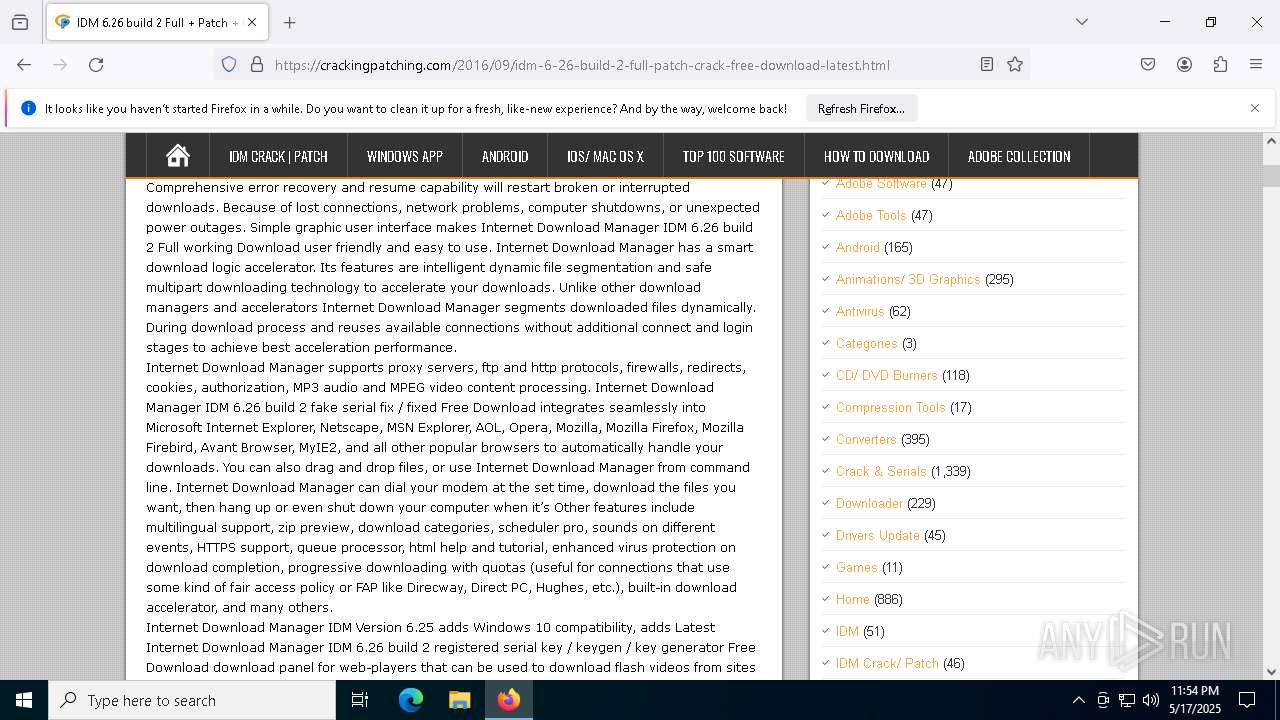Open the Drivers Update category
This screenshot has height=720, width=1280.
click(878, 535)
